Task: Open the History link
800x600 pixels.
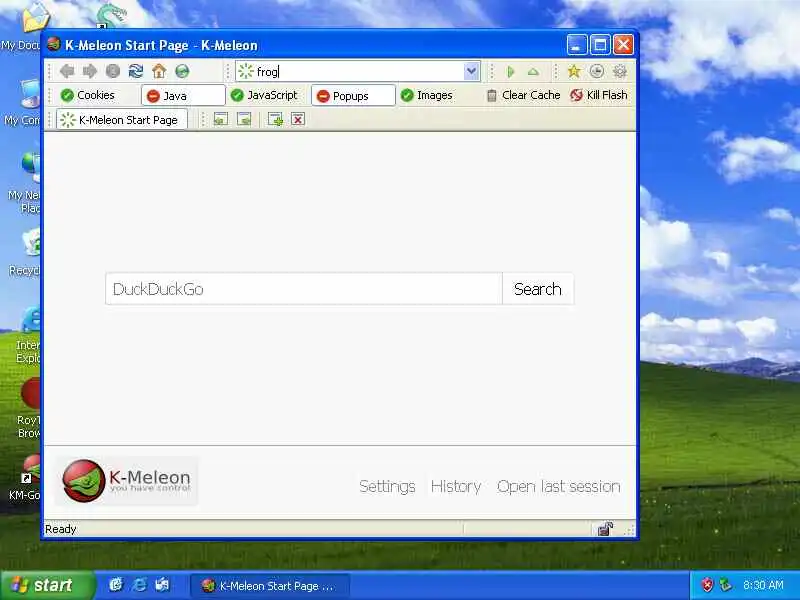Action: [456, 487]
